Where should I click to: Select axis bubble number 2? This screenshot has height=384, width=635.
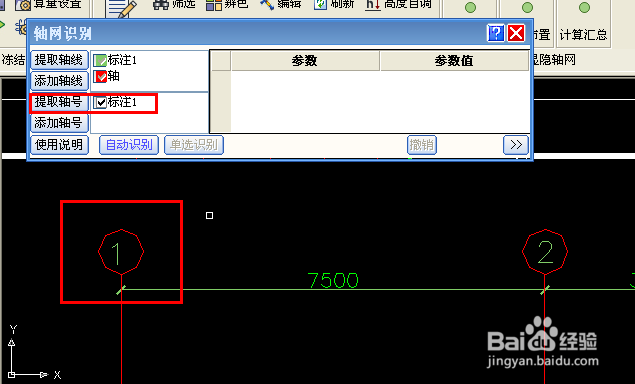pos(545,252)
